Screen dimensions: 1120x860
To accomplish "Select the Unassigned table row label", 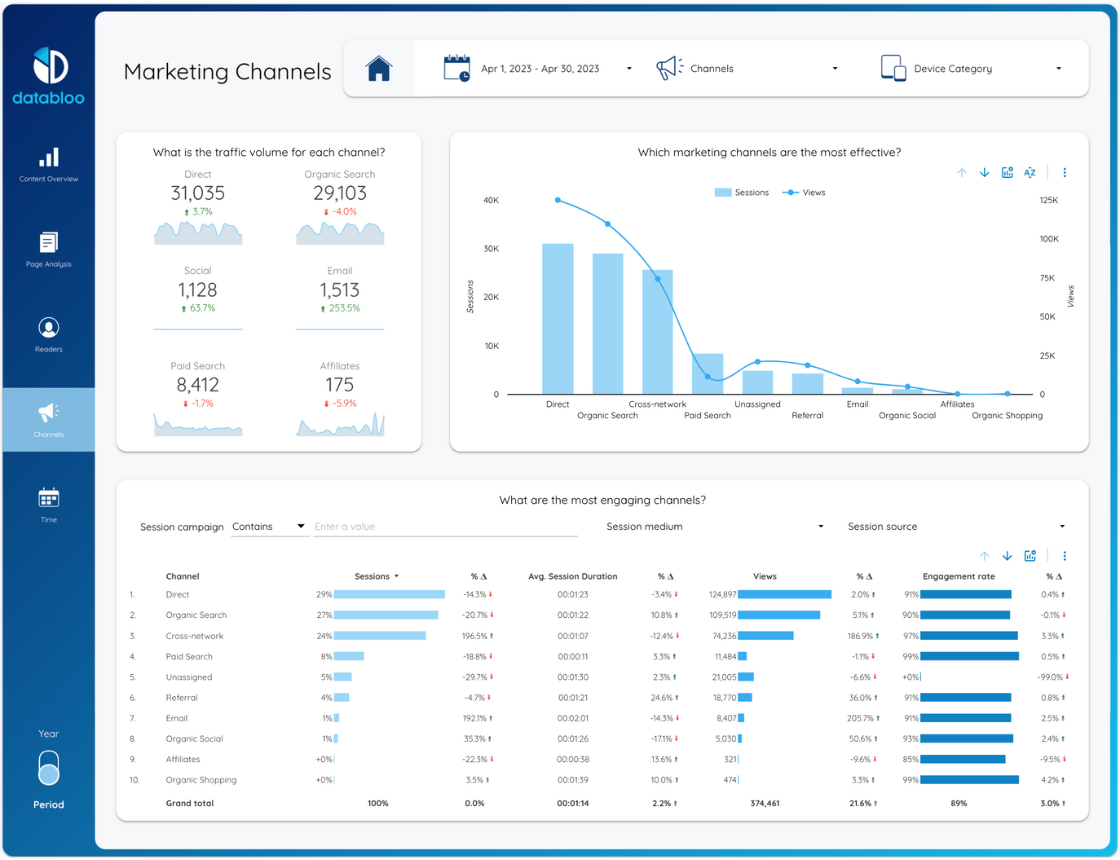I will coord(189,678).
